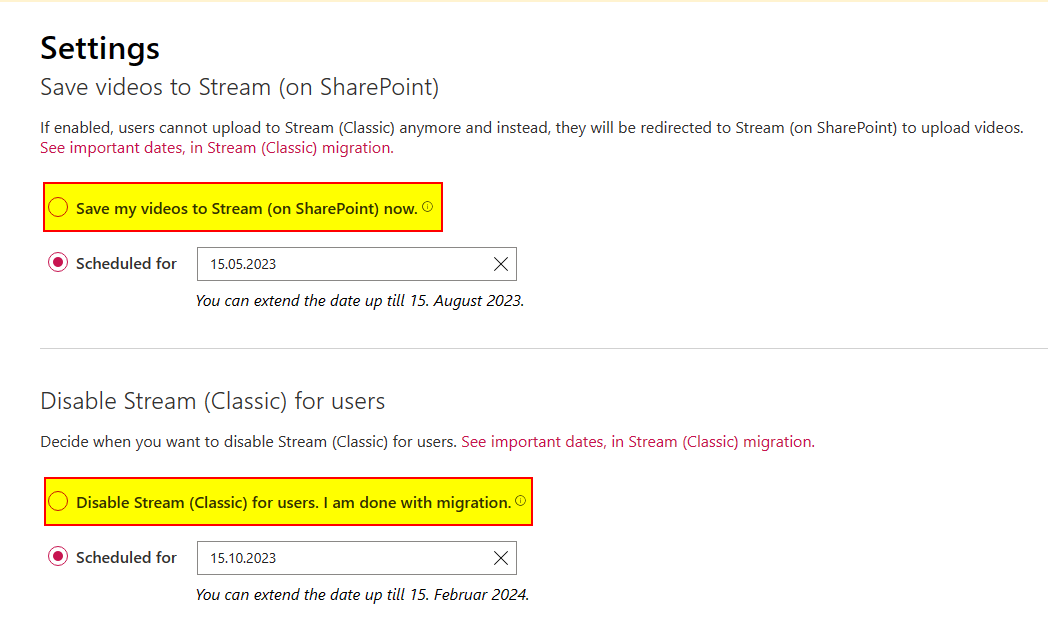This screenshot has width=1048, height=635.
Task: Clear the 15.10.2023 date with the X icon
Action: point(501,558)
